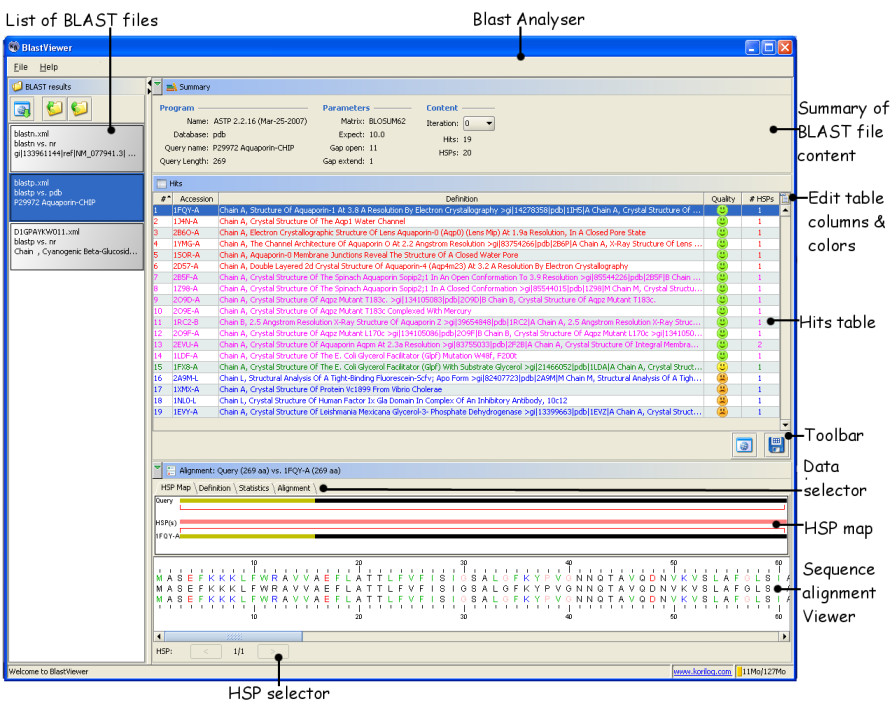Click the second green-arrow folder icon in BLAST results

click(79, 108)
